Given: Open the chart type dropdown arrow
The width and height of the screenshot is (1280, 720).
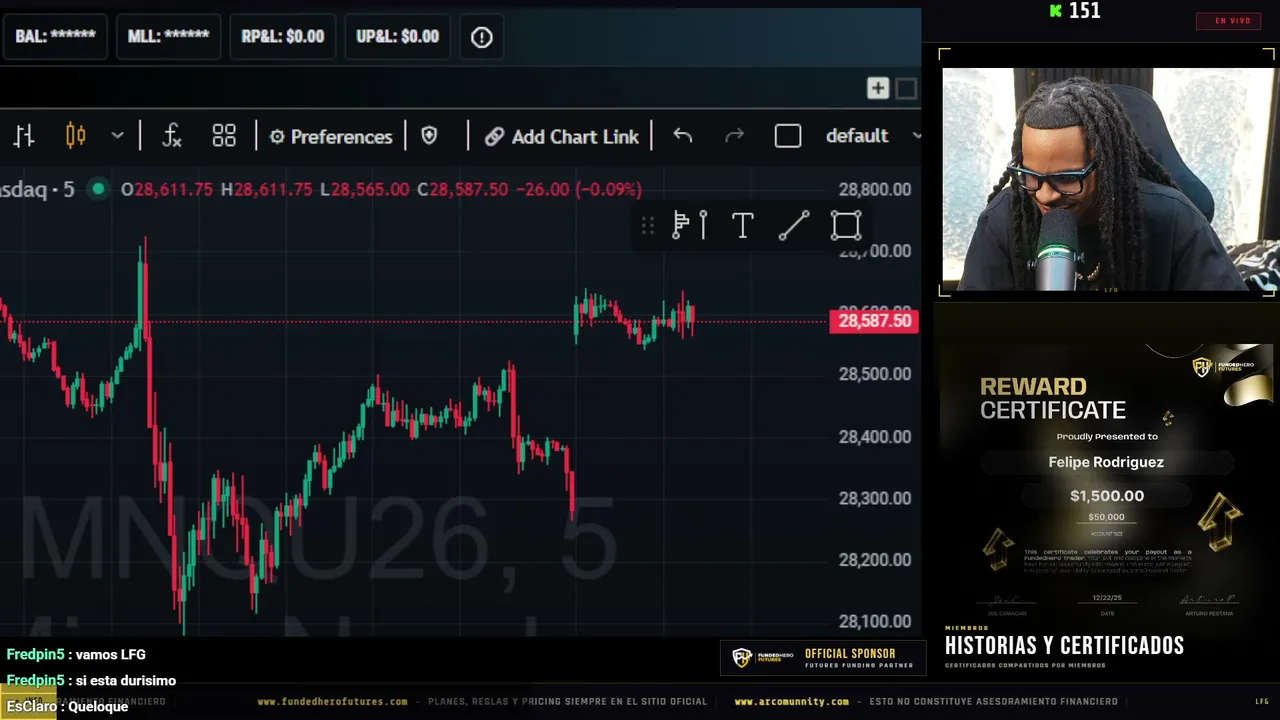Looking at the screenshot, I should click(117, 136).
